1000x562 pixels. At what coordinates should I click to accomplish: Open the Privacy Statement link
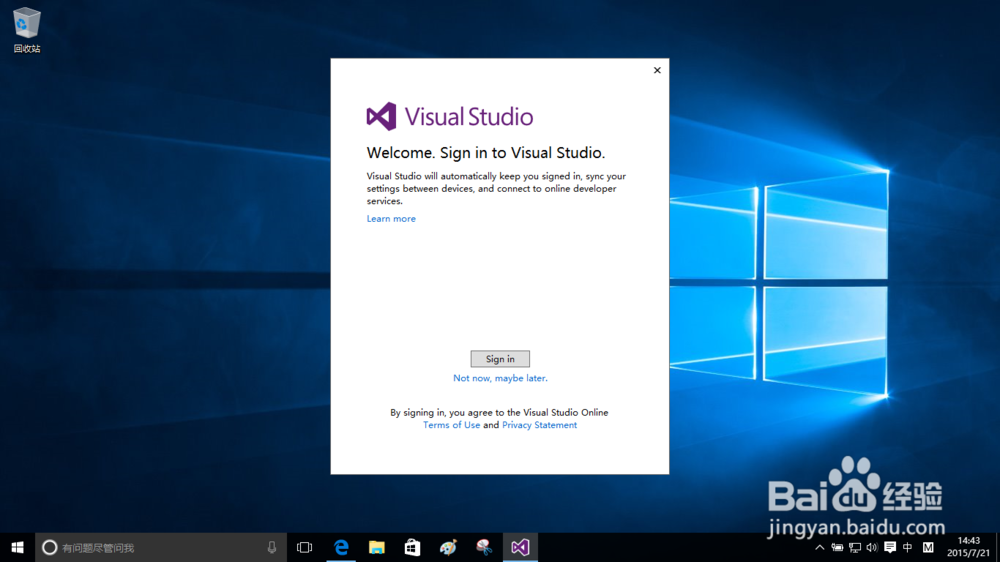coord(540,425)
